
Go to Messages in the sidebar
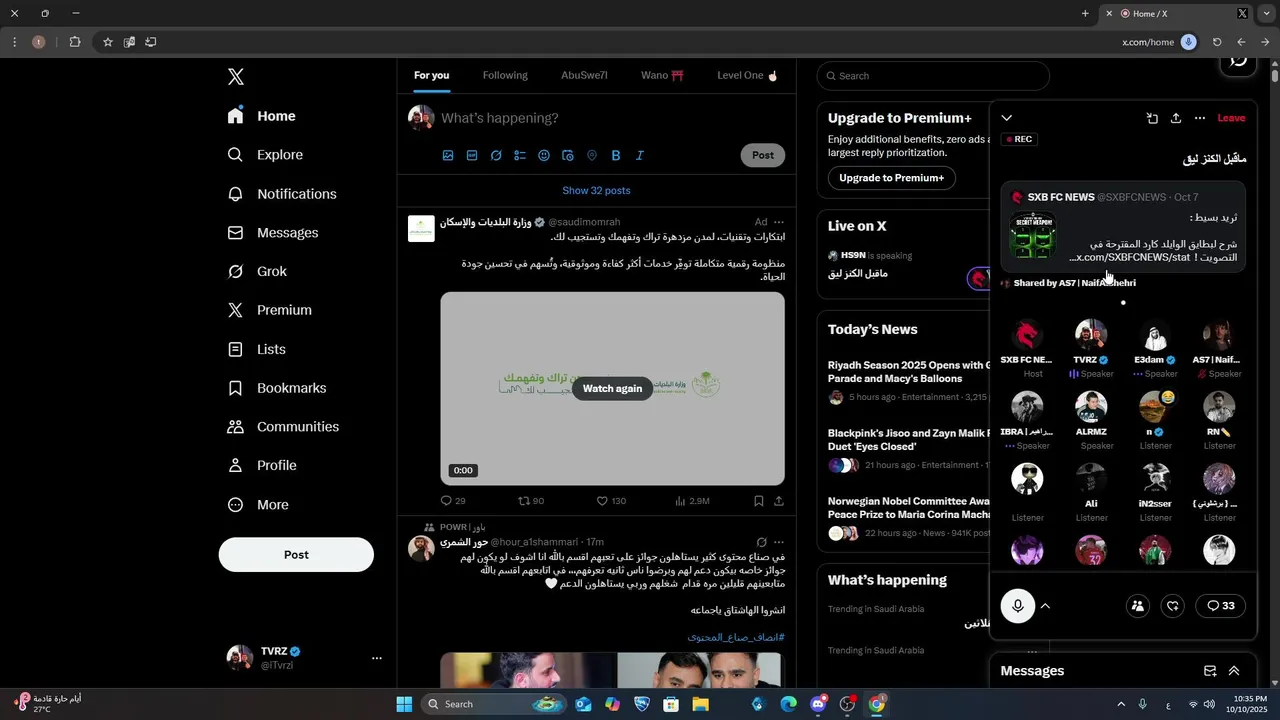click(273, 233)
